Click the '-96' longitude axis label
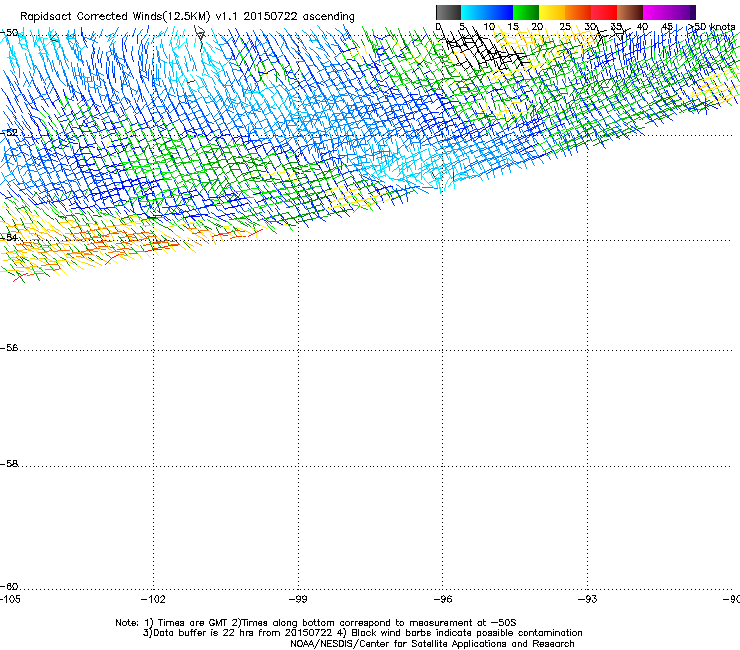Viewport: 740px width, 650px height. pos(443,599)
